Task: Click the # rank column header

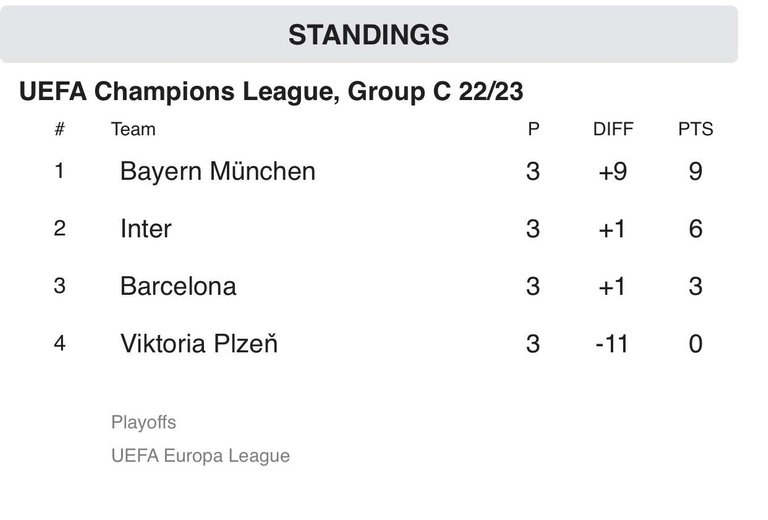Action: (x=59, y=129)
